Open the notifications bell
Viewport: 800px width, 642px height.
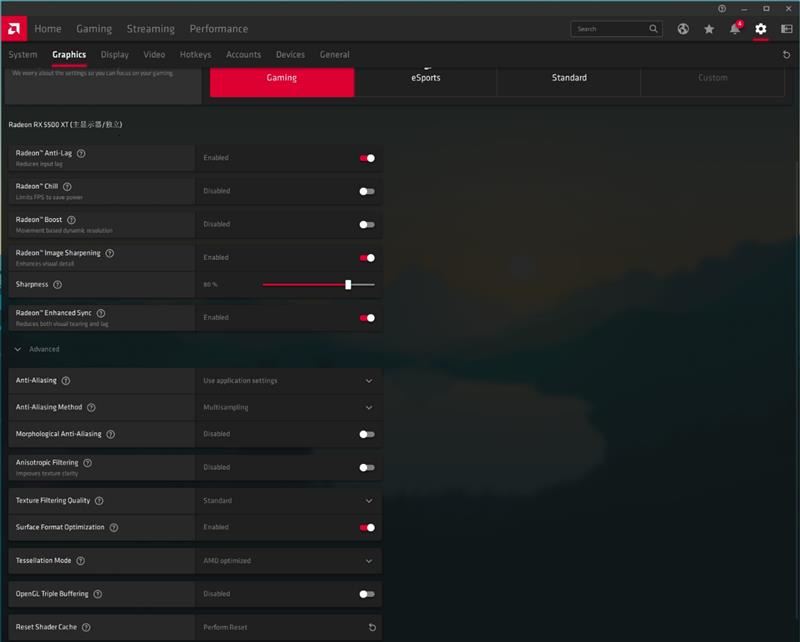coord(735,29)
